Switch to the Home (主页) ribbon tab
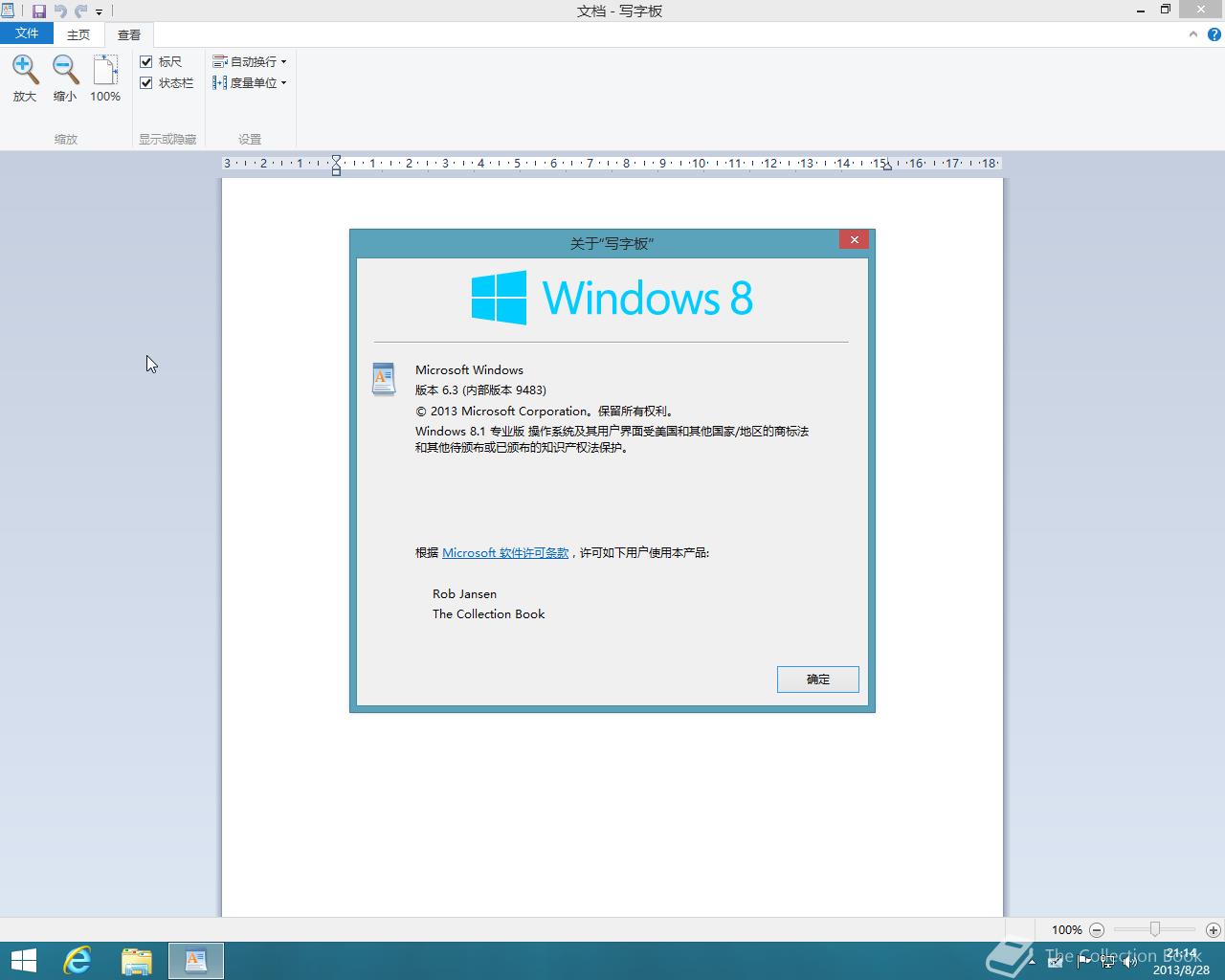Viewport: 1225px width, 980px height. point(78,34)
